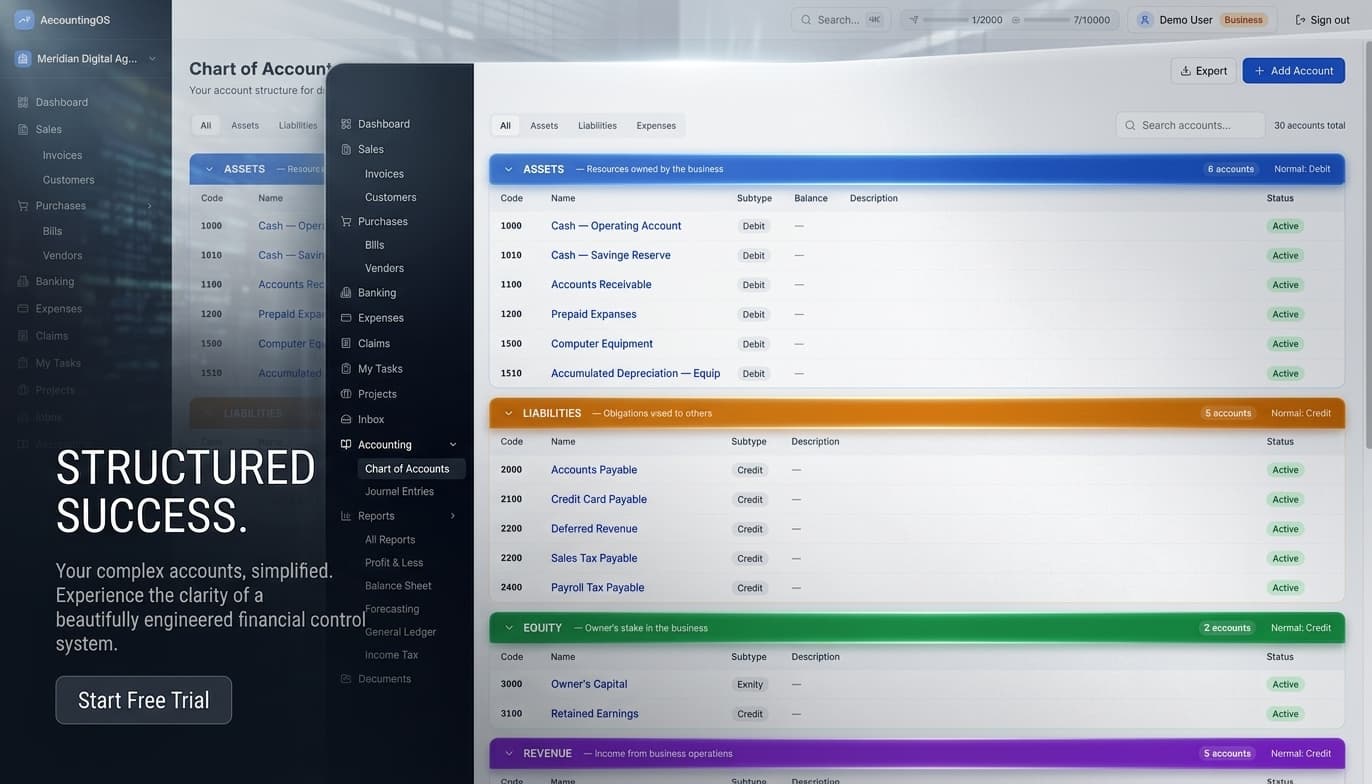Click the Dashboard icon in the front sidebar

pos(346,124)
